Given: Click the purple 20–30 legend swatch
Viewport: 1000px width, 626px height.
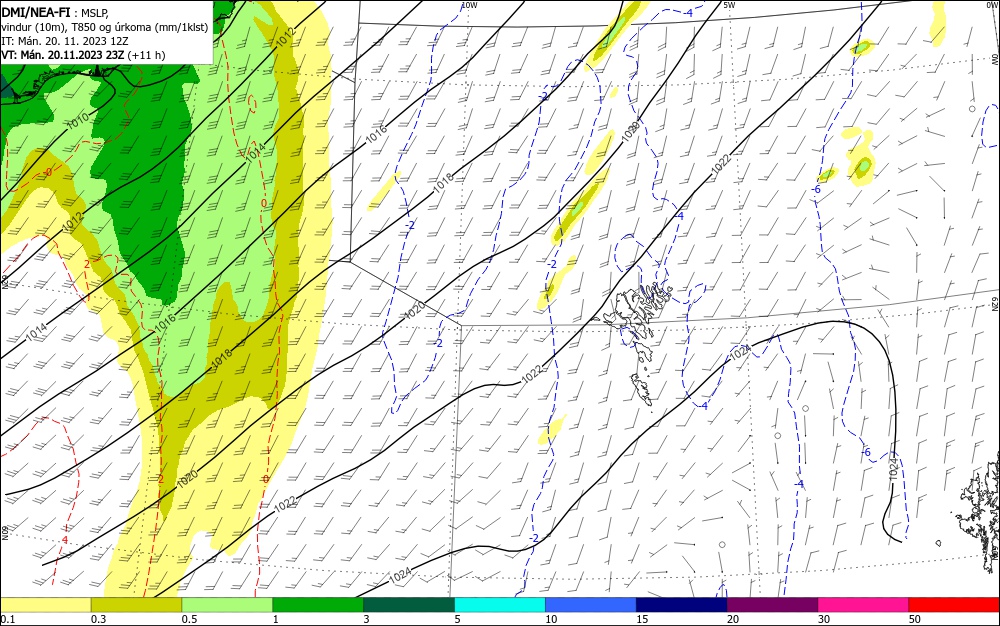Looking at the screenshot, I should coord(772,605).
